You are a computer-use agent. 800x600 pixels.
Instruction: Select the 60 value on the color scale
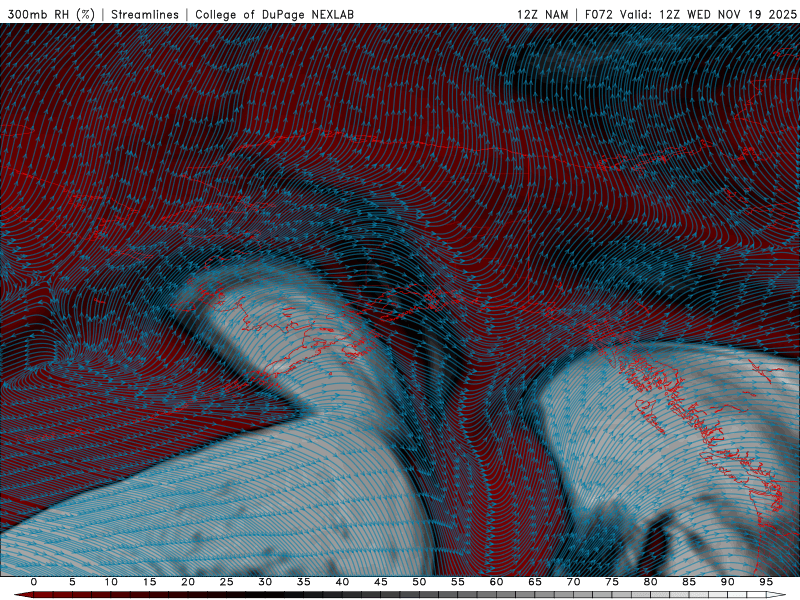[x=496, y=582]
